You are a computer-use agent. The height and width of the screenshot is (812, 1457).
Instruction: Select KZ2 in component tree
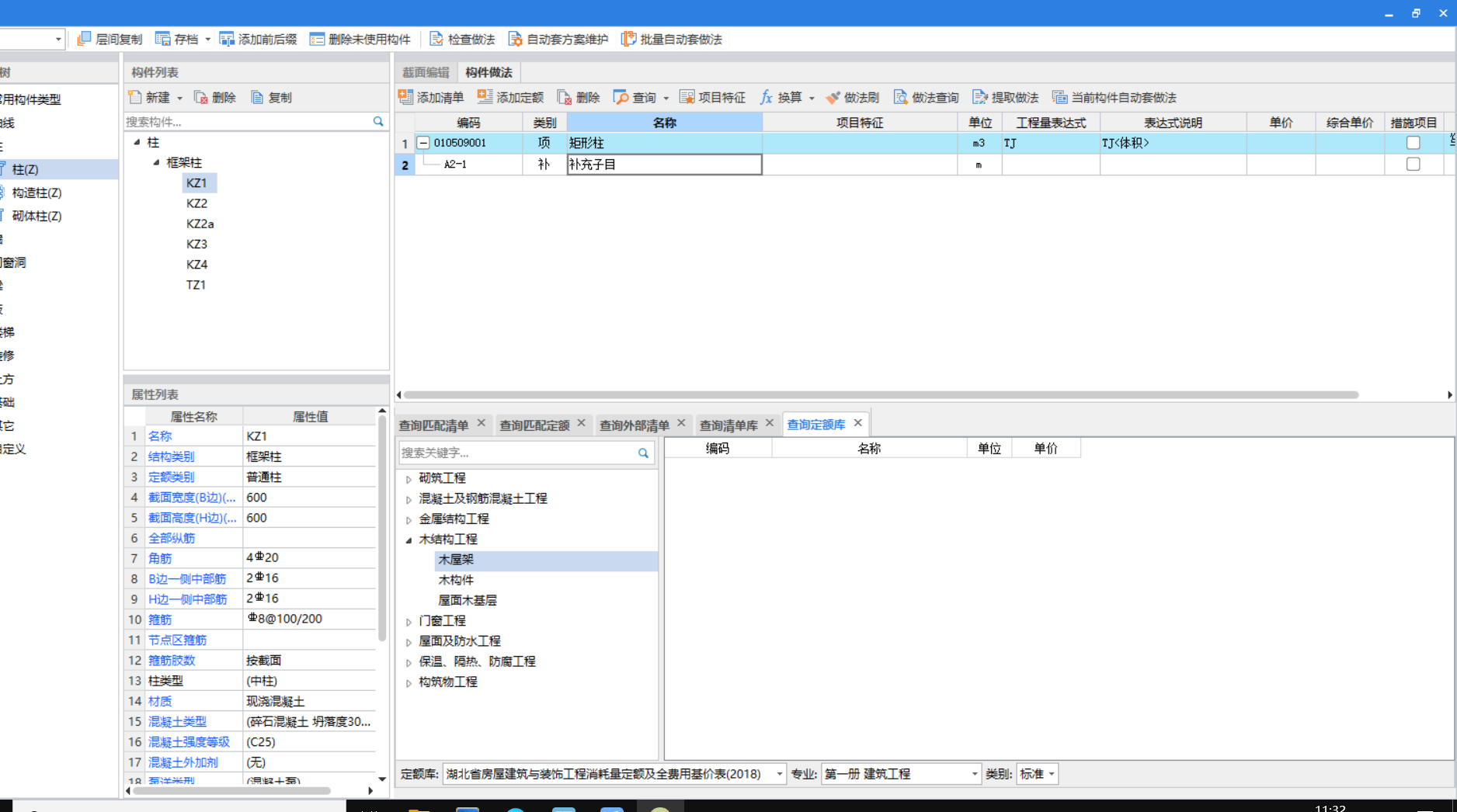pyautogui.click(x=196, y=203)
